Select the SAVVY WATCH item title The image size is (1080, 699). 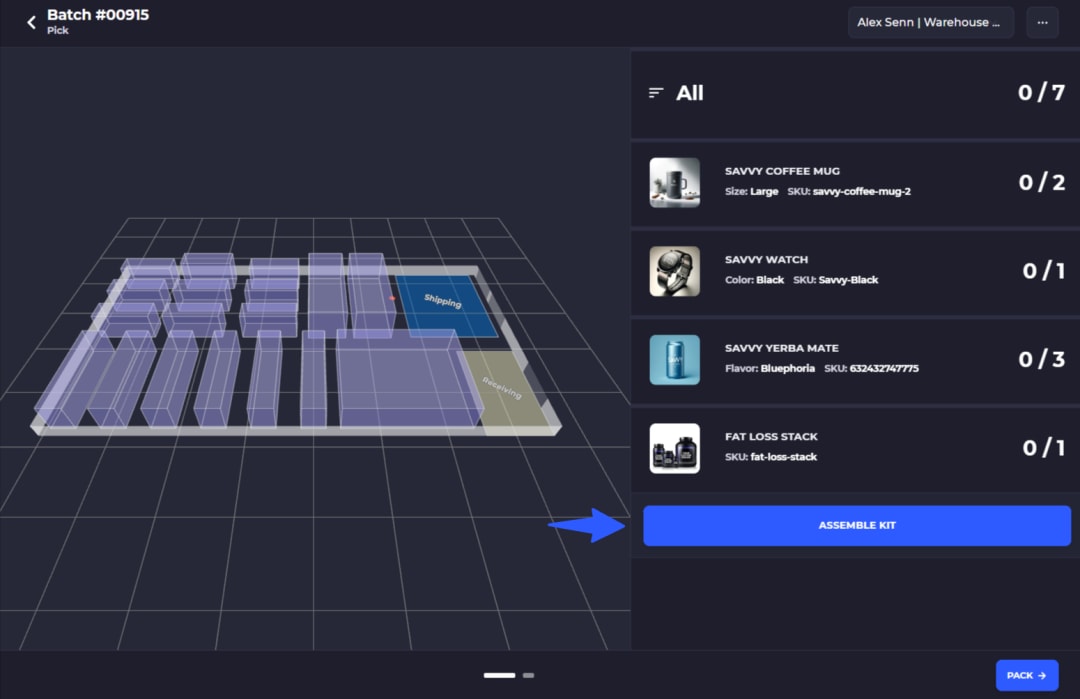click(766, 260)
